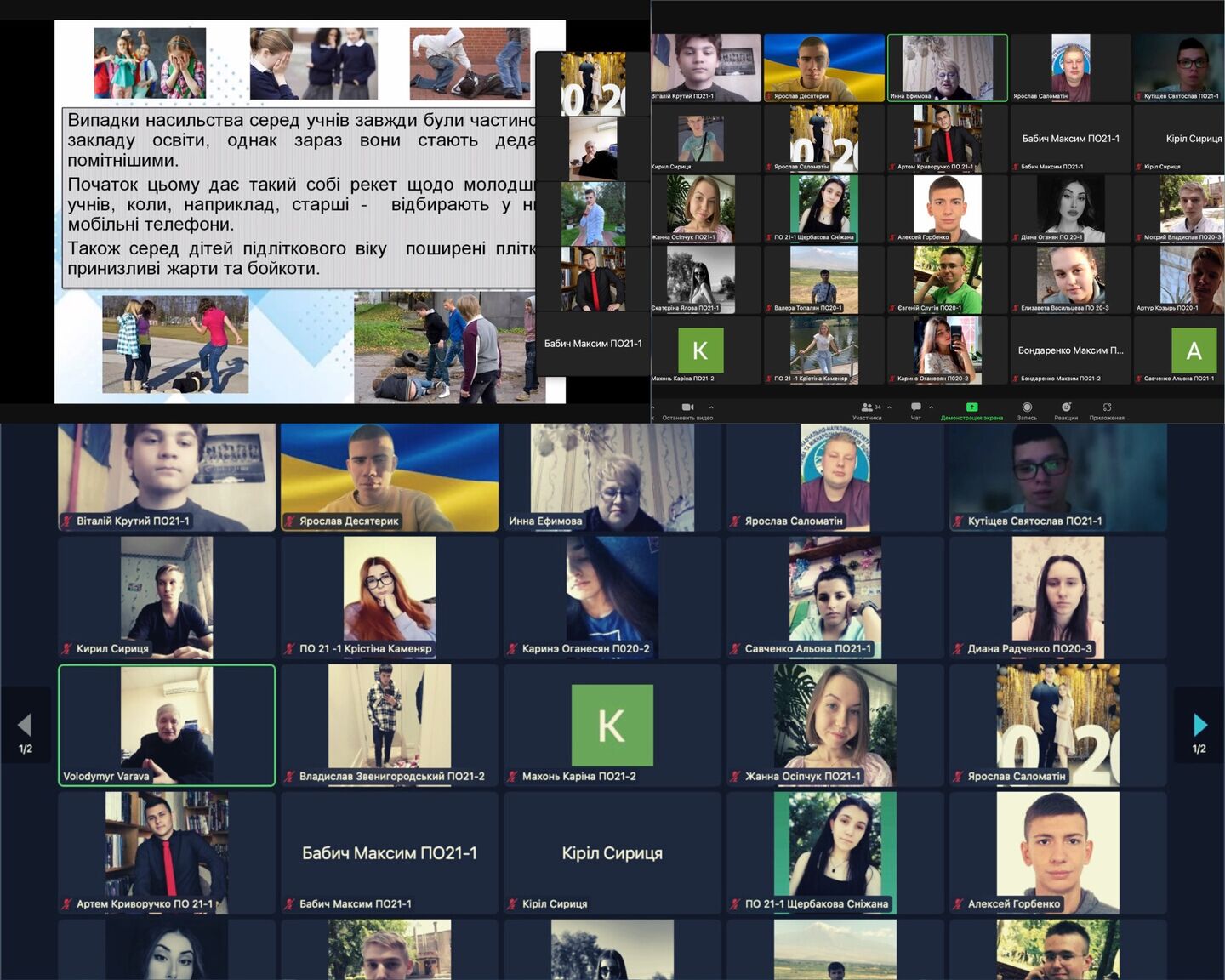Go to next gallery page arrow

coord(1199,725)
